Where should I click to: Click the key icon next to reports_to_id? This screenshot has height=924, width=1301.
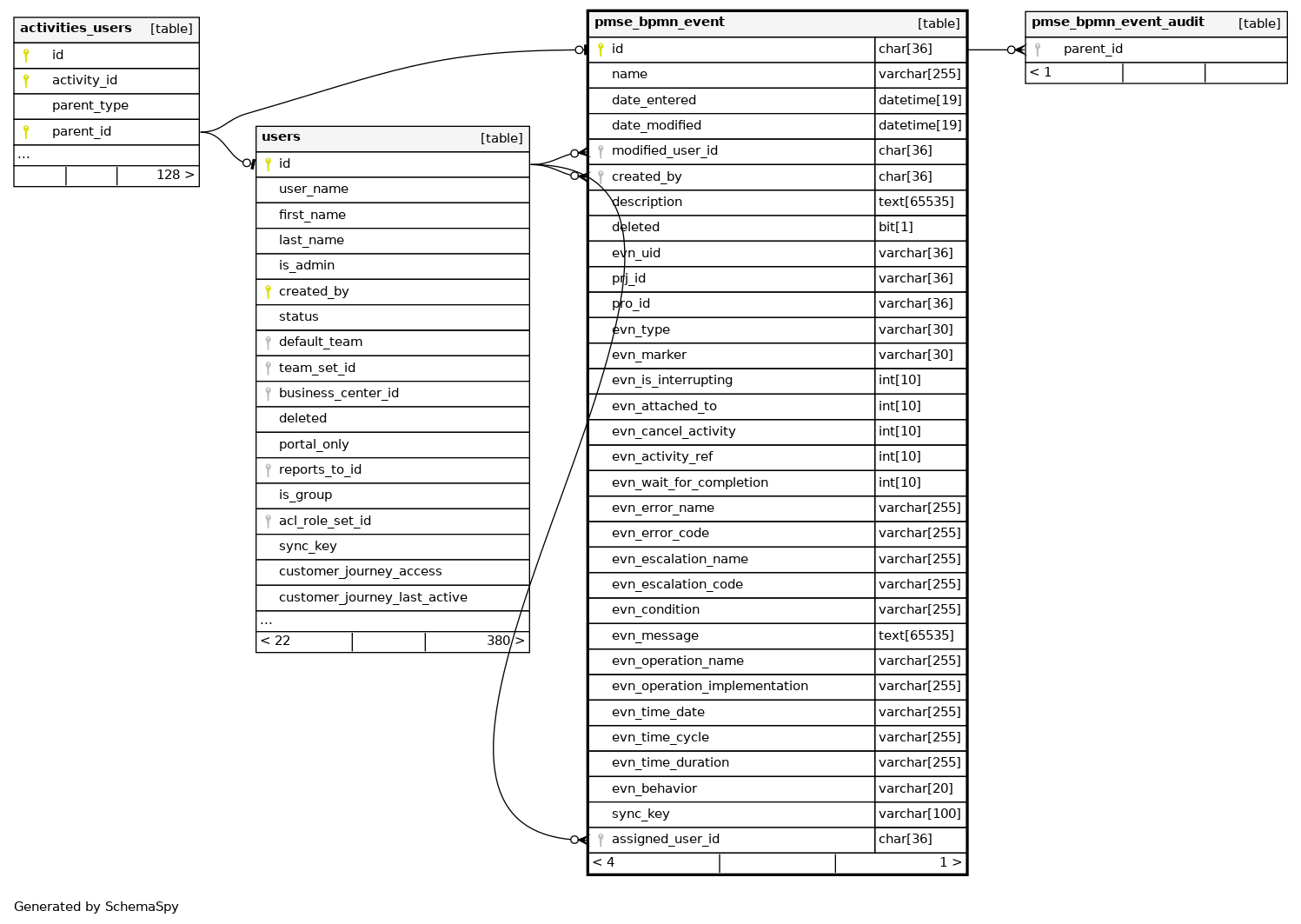[268, 470]
